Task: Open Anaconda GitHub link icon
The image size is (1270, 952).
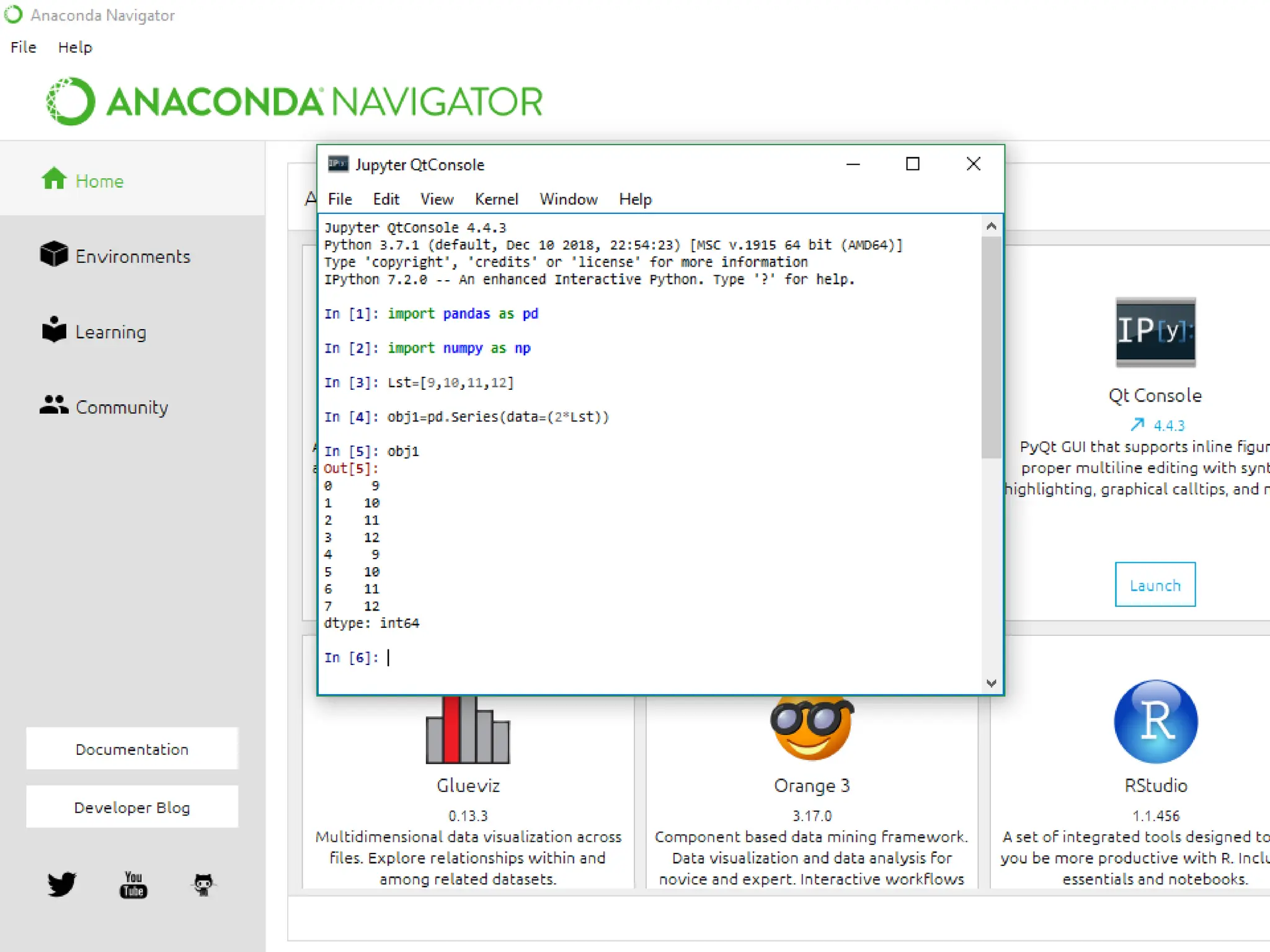Action: [x=203, y=884]
